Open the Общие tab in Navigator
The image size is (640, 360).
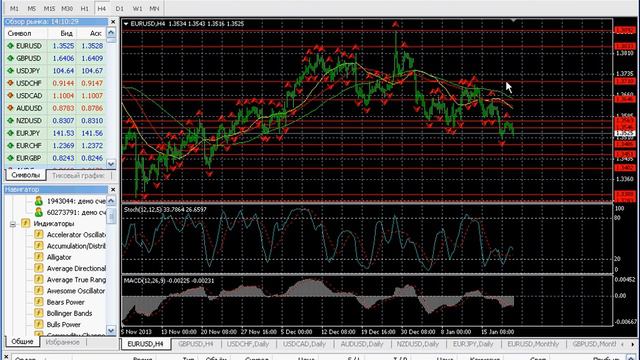click(22, 342)
